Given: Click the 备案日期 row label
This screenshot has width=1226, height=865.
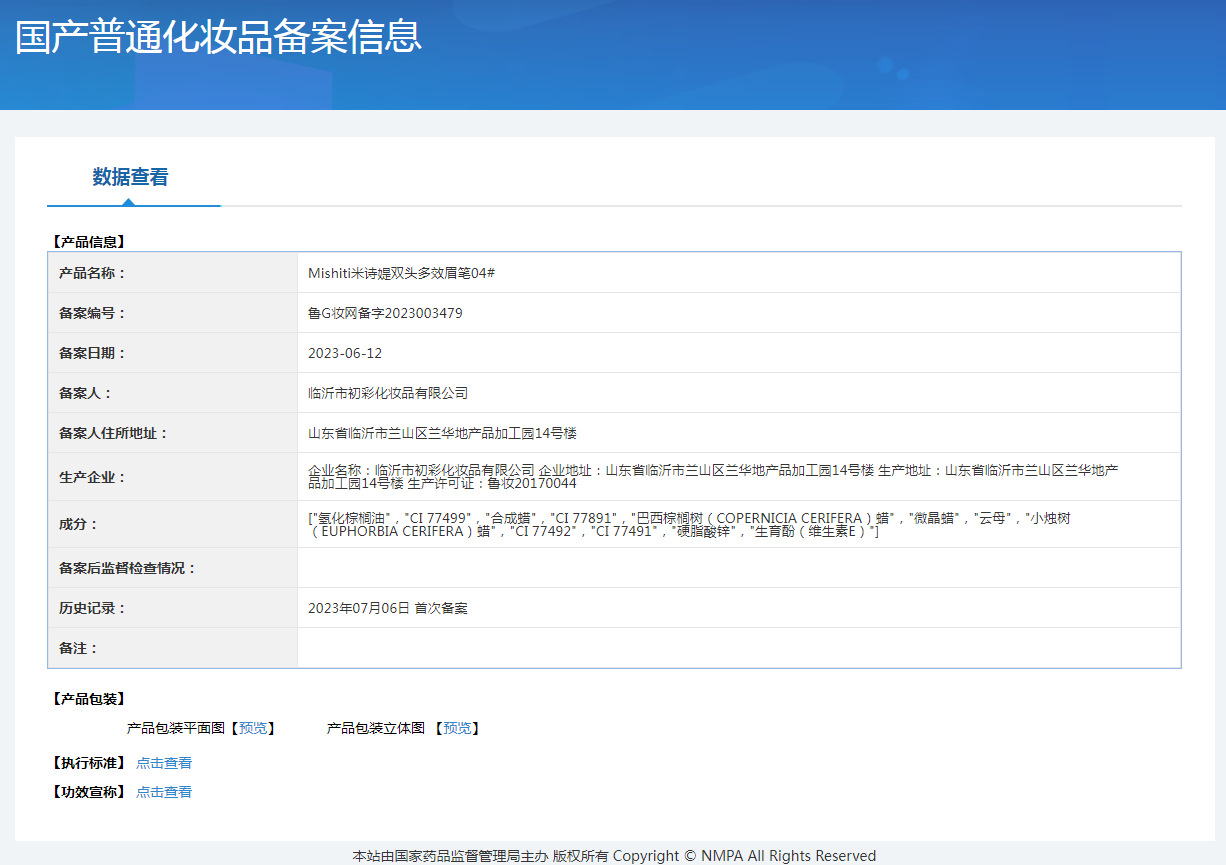Looking at the screenshot, I should [x=92, y=353].
